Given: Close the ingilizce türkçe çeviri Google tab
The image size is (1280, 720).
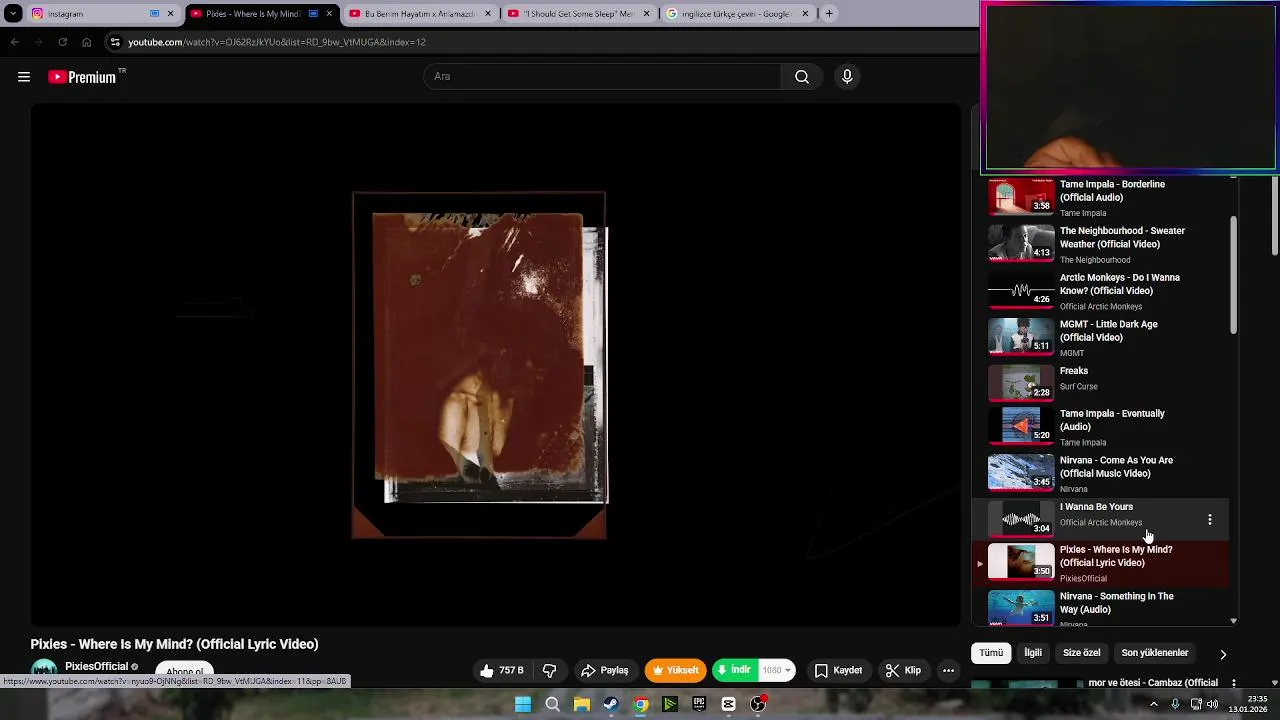Looking at the screenshot, I should point(805,14).
